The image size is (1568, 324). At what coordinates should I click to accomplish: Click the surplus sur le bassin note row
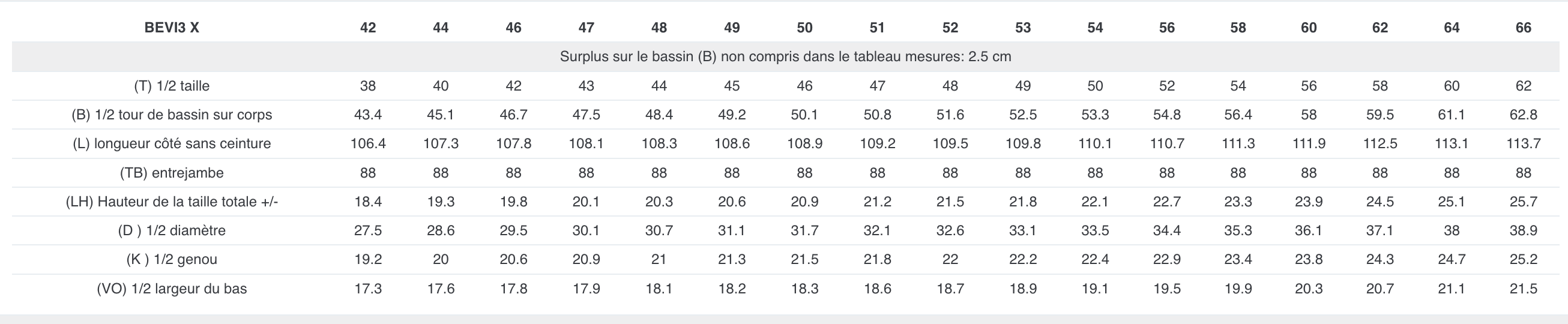(x=785, y=56)
